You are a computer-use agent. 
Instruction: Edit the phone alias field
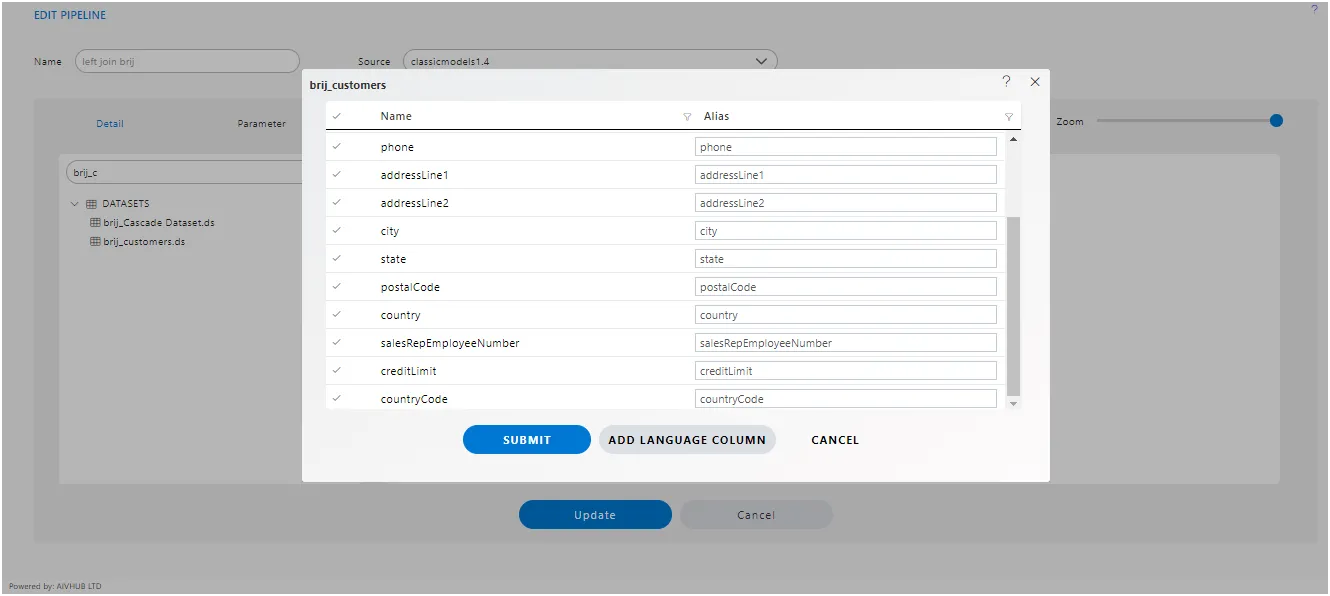point(846,147)
